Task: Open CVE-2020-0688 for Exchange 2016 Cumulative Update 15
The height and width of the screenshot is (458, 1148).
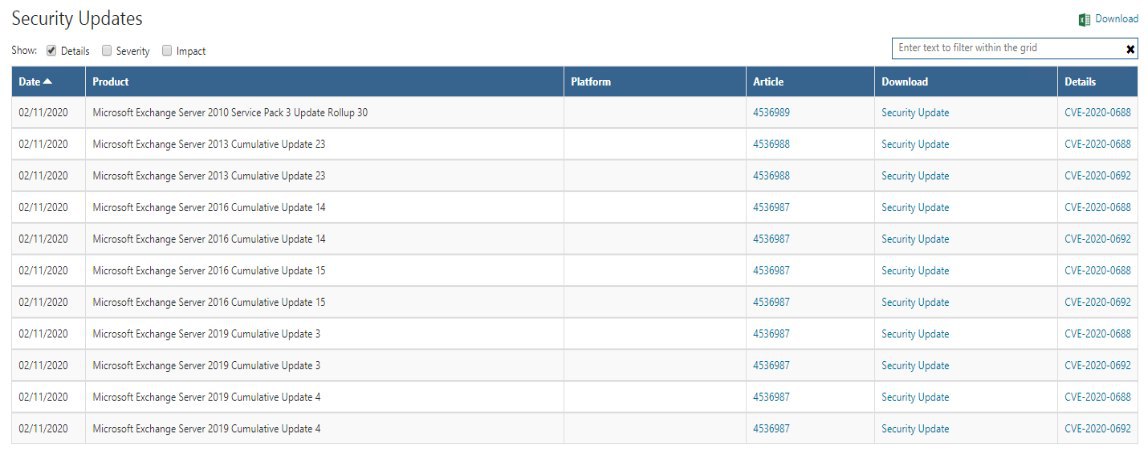Action: [1097, 271]
